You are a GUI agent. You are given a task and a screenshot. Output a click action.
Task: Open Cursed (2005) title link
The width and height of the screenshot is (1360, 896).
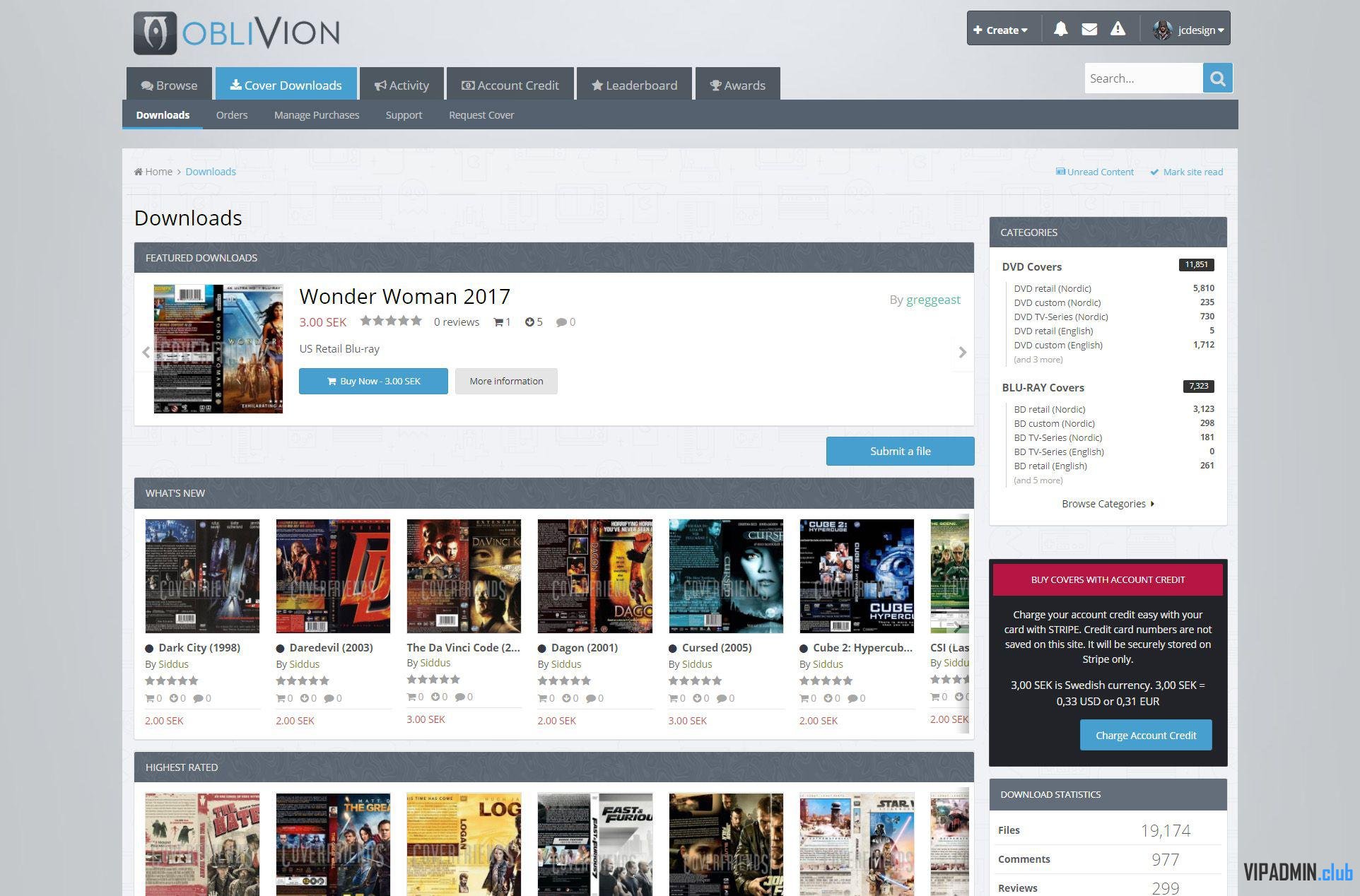(x=717, y=647)
